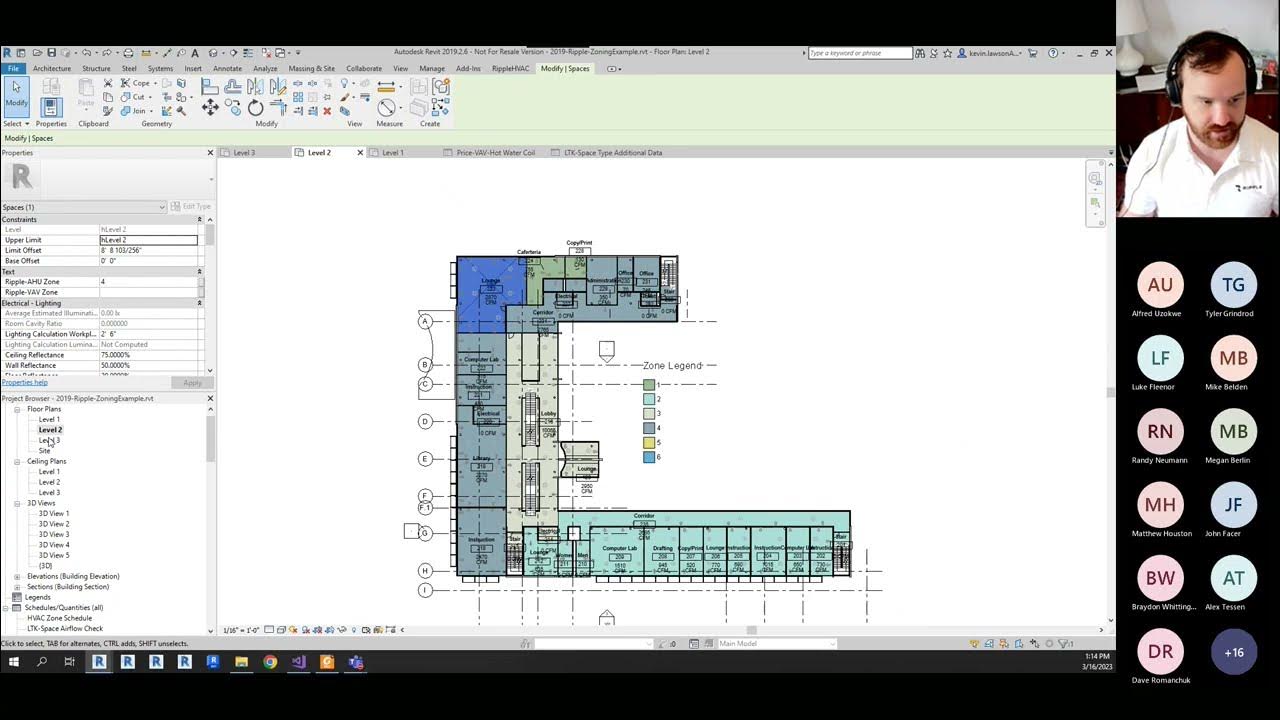The image size is (1280, 720).
Task: Close the Level 2 view tab
Action: (360, 153)
